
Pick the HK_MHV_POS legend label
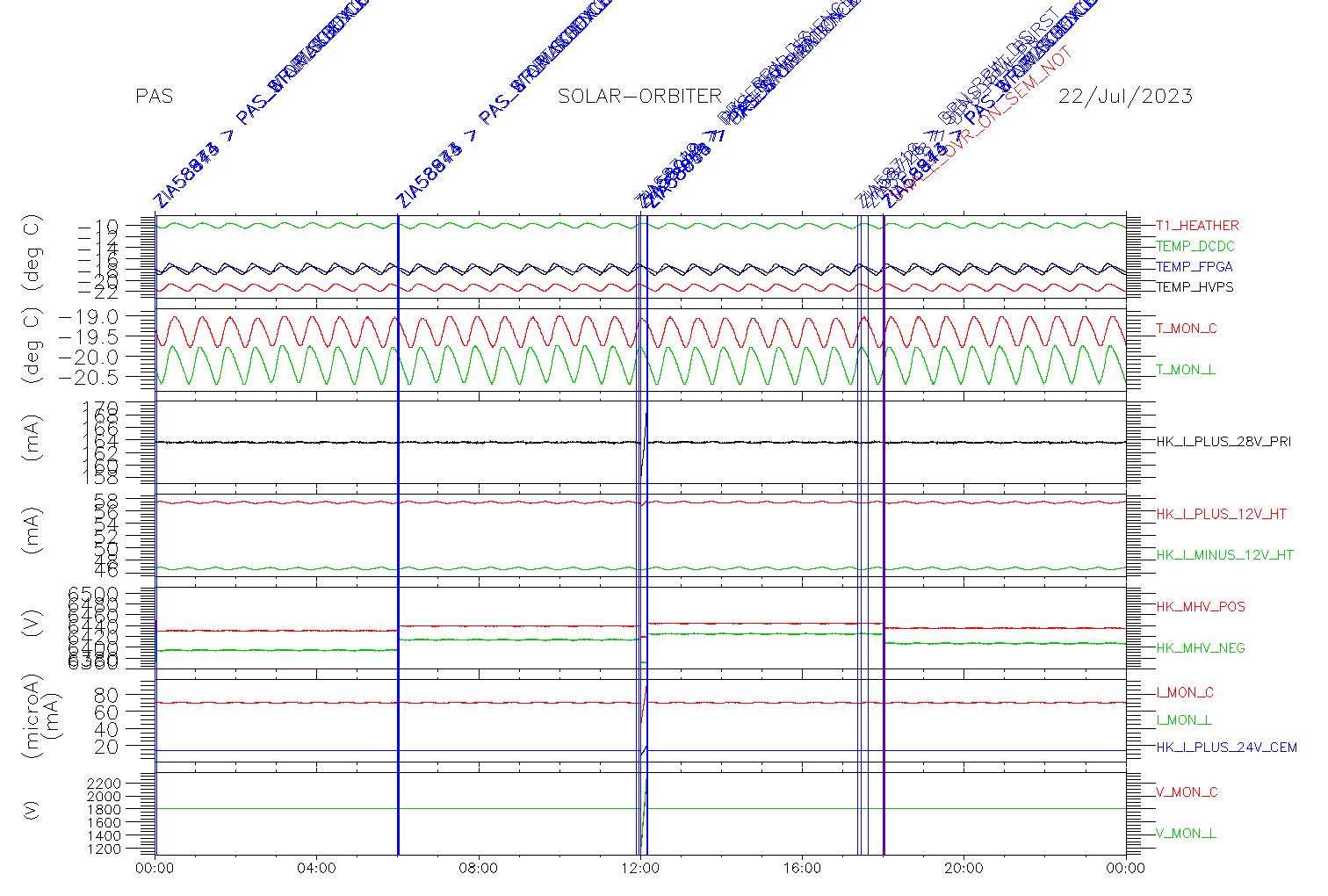[x=1201, y=607]
